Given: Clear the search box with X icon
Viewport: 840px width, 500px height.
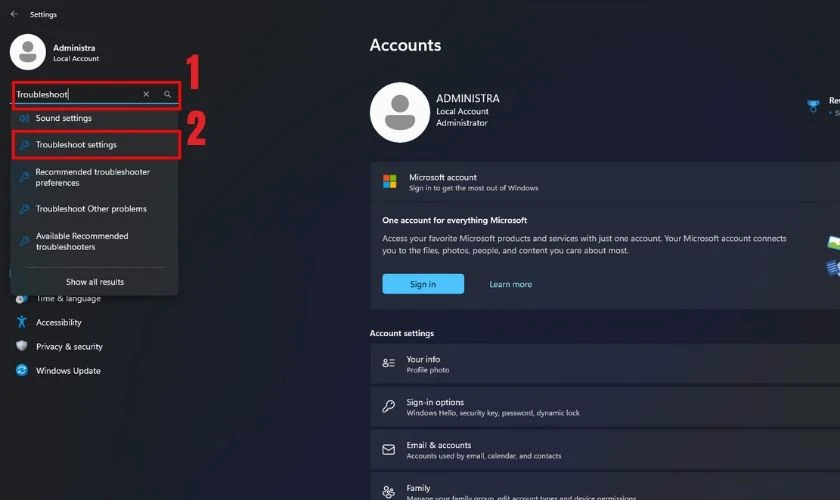Looking at the screenshot, I should coord(146,94).
